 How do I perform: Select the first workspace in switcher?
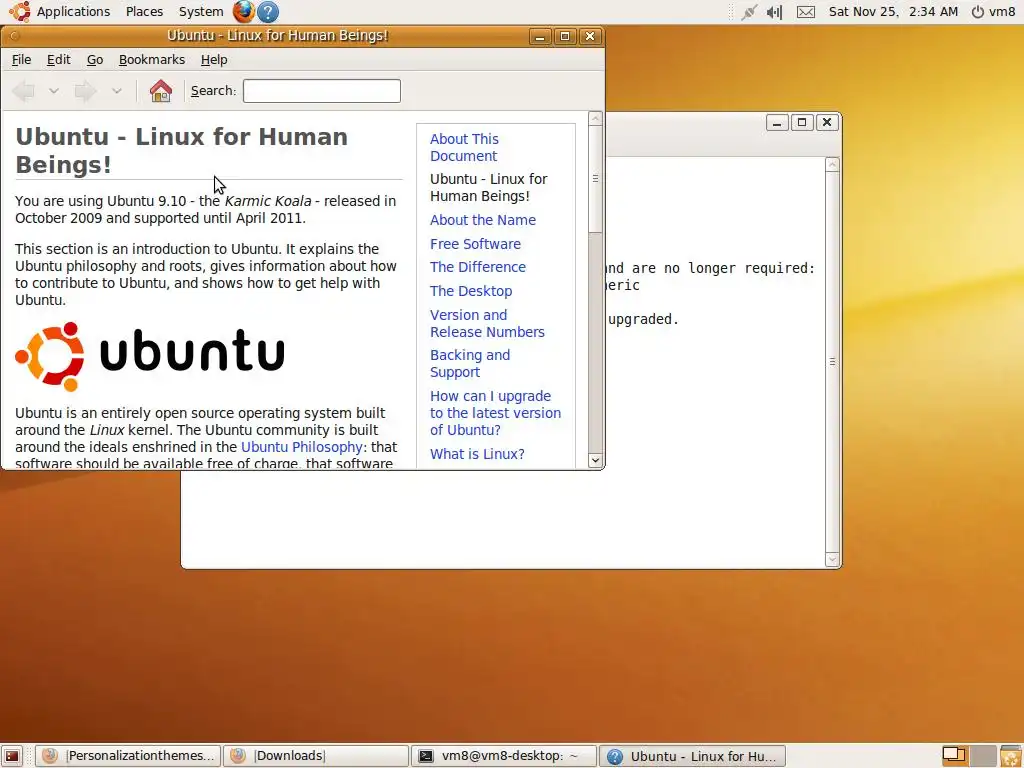coord(954,756)
